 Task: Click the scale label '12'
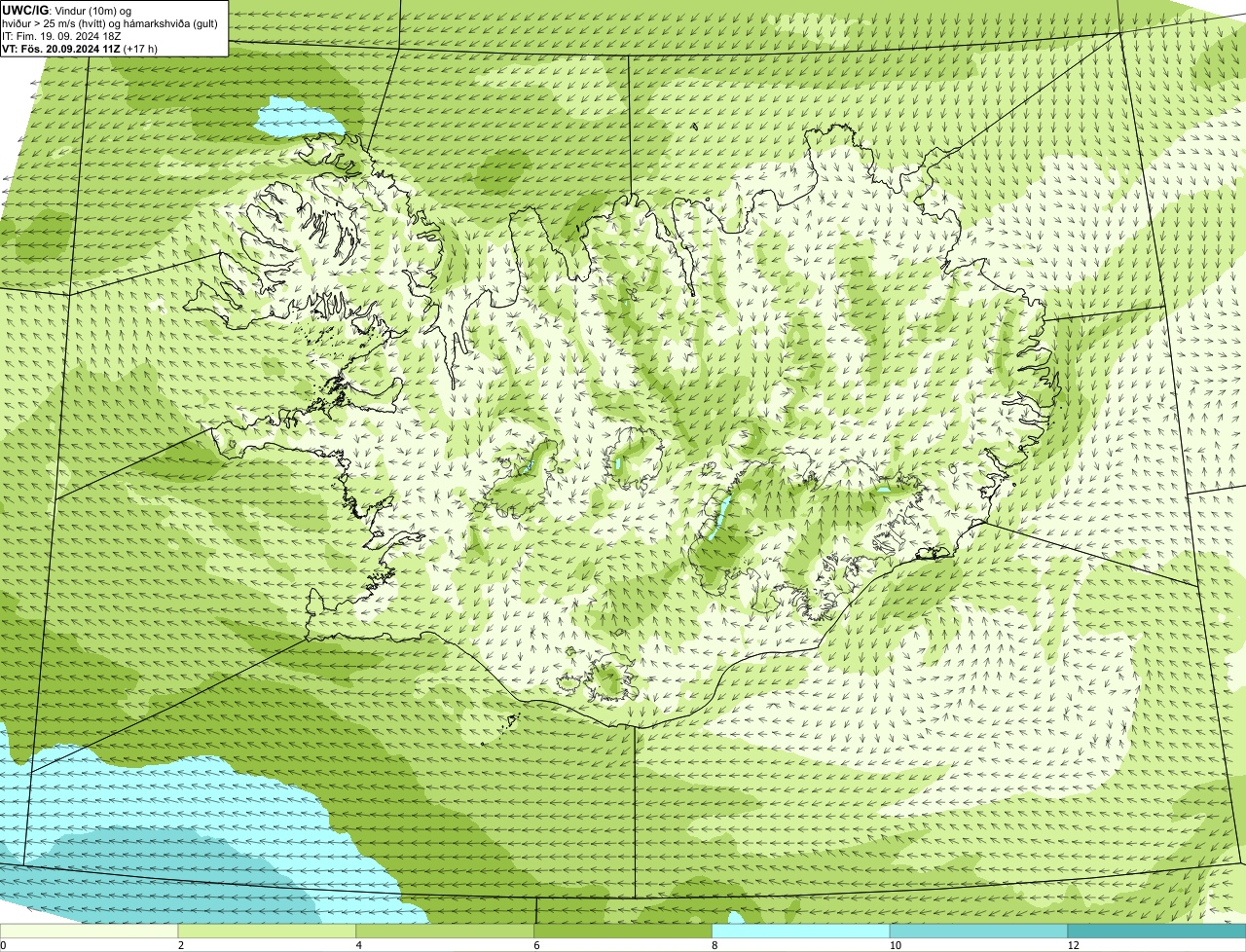(1073, 945)
